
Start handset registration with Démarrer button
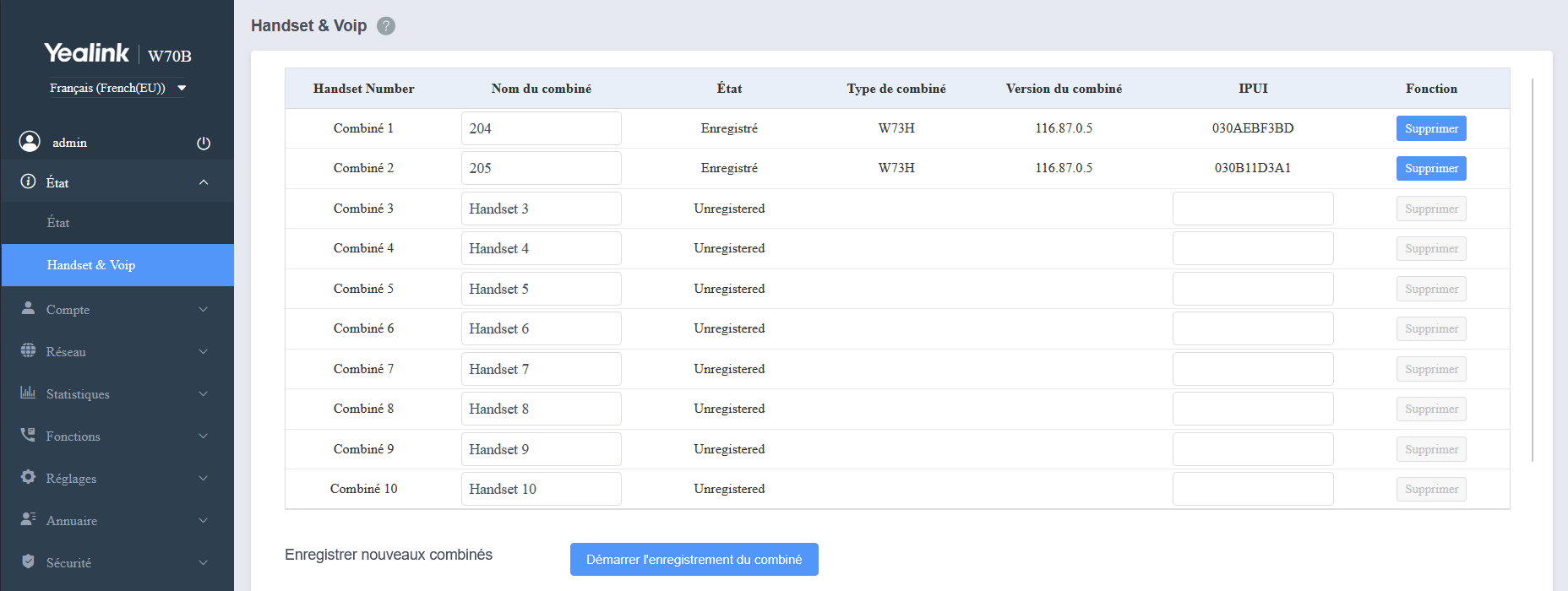click(x=694, y=560)
